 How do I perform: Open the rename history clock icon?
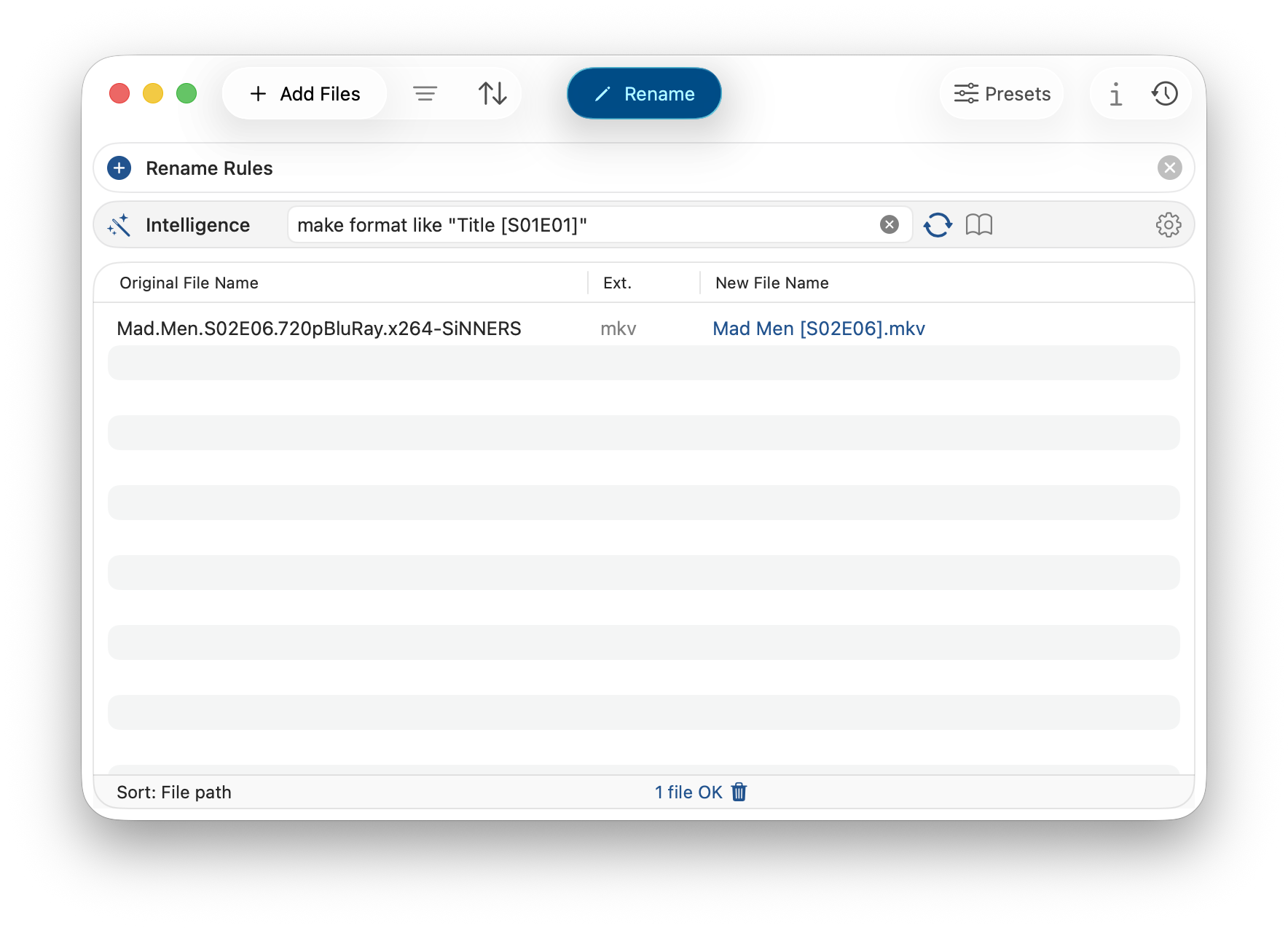[x=1165, y=94]
